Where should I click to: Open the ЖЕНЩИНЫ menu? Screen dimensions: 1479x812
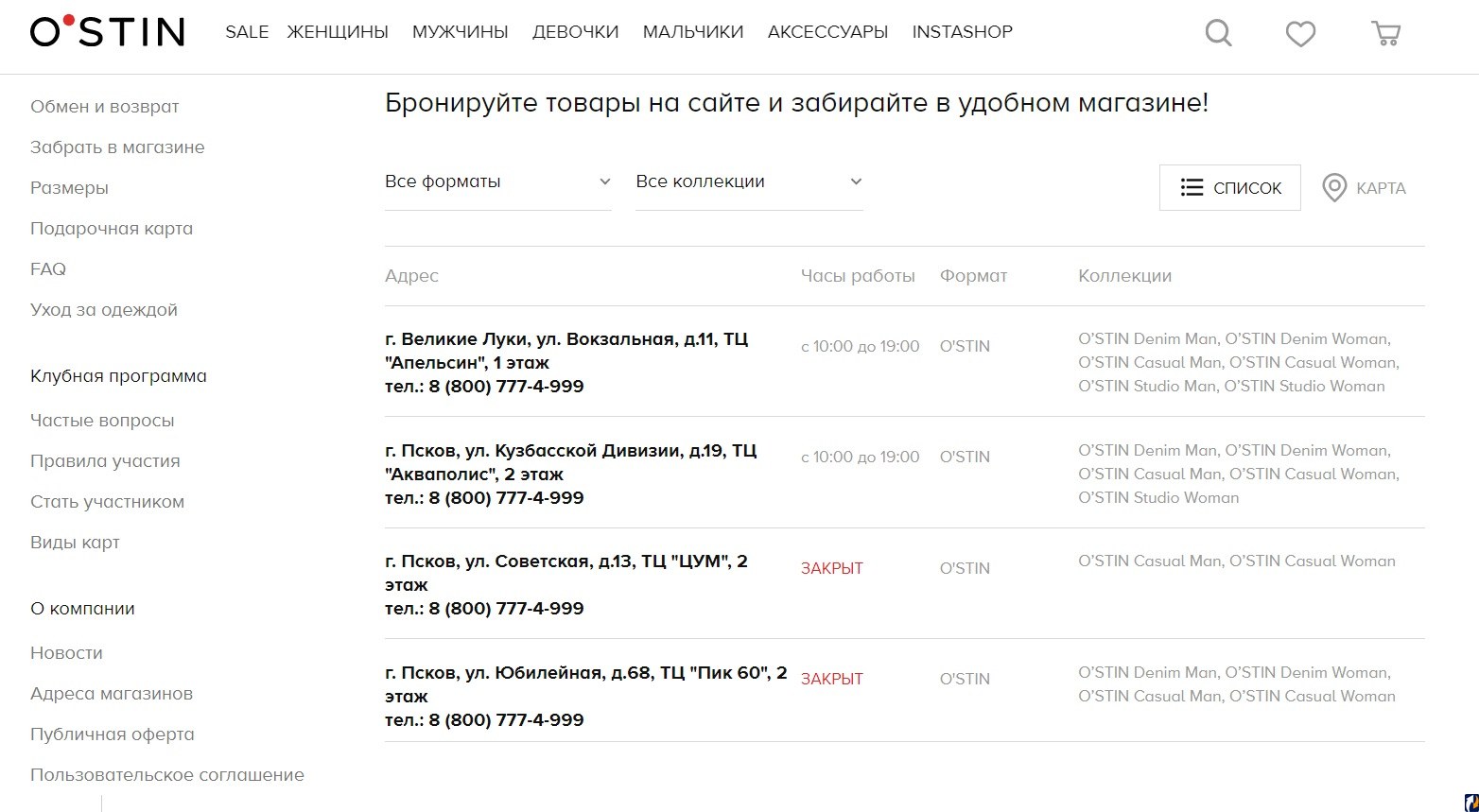[x=338, y=32]
